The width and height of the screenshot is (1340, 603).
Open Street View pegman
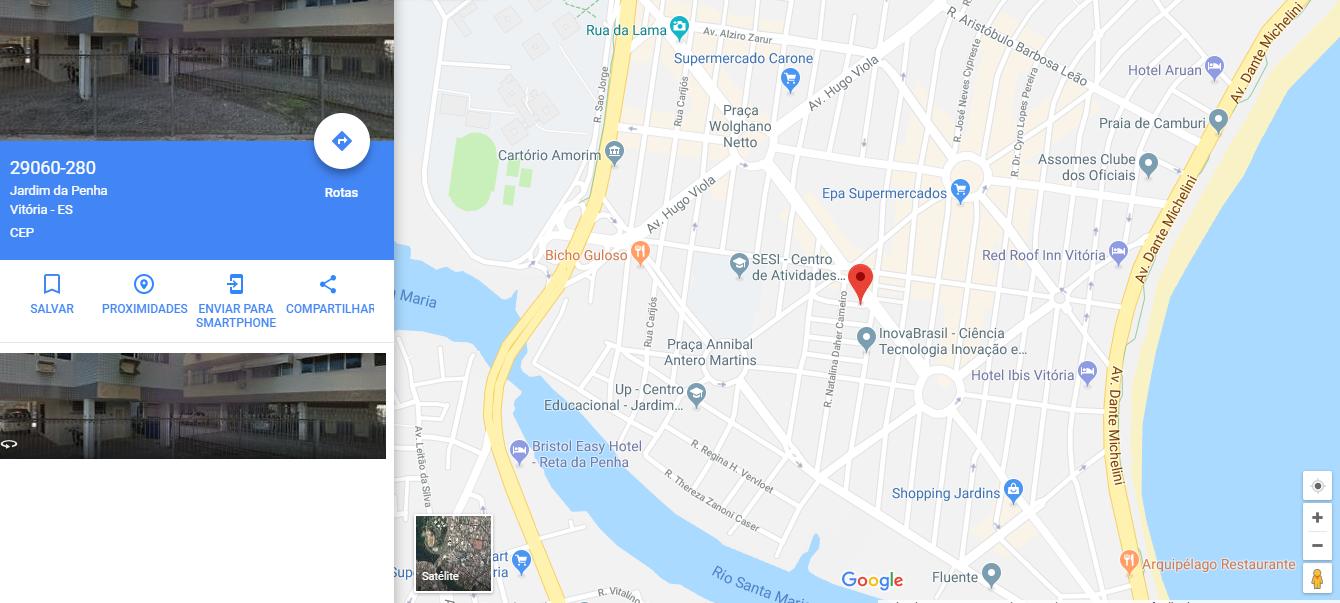1317,578
